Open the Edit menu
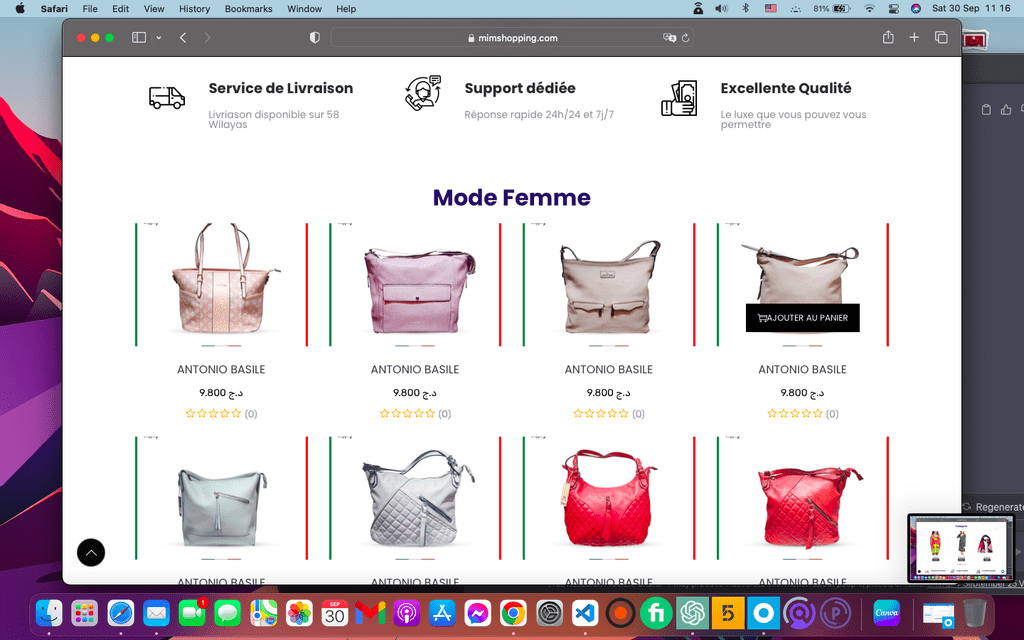 click(x=121, y=8)
